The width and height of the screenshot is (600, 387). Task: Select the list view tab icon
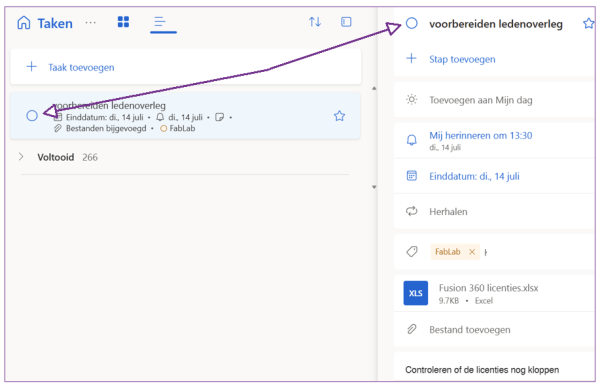160,22
